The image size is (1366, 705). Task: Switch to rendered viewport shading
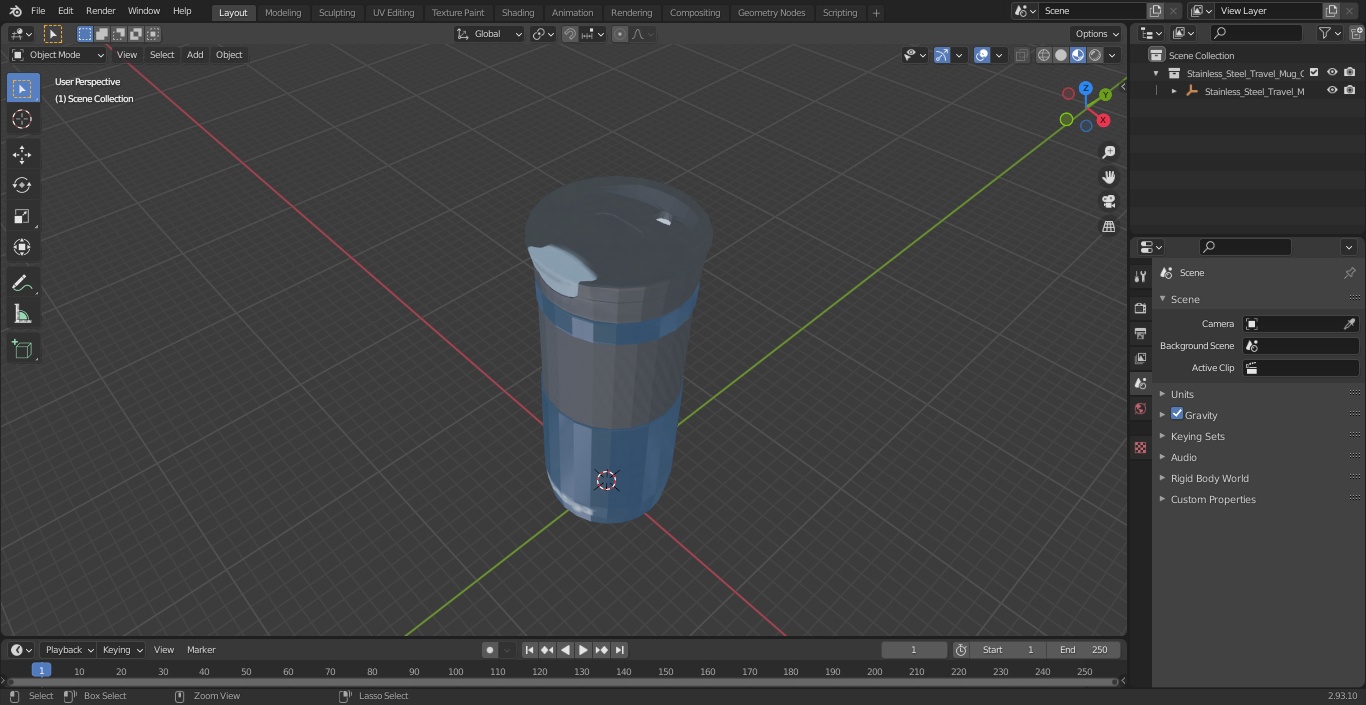pos(1095,55)
